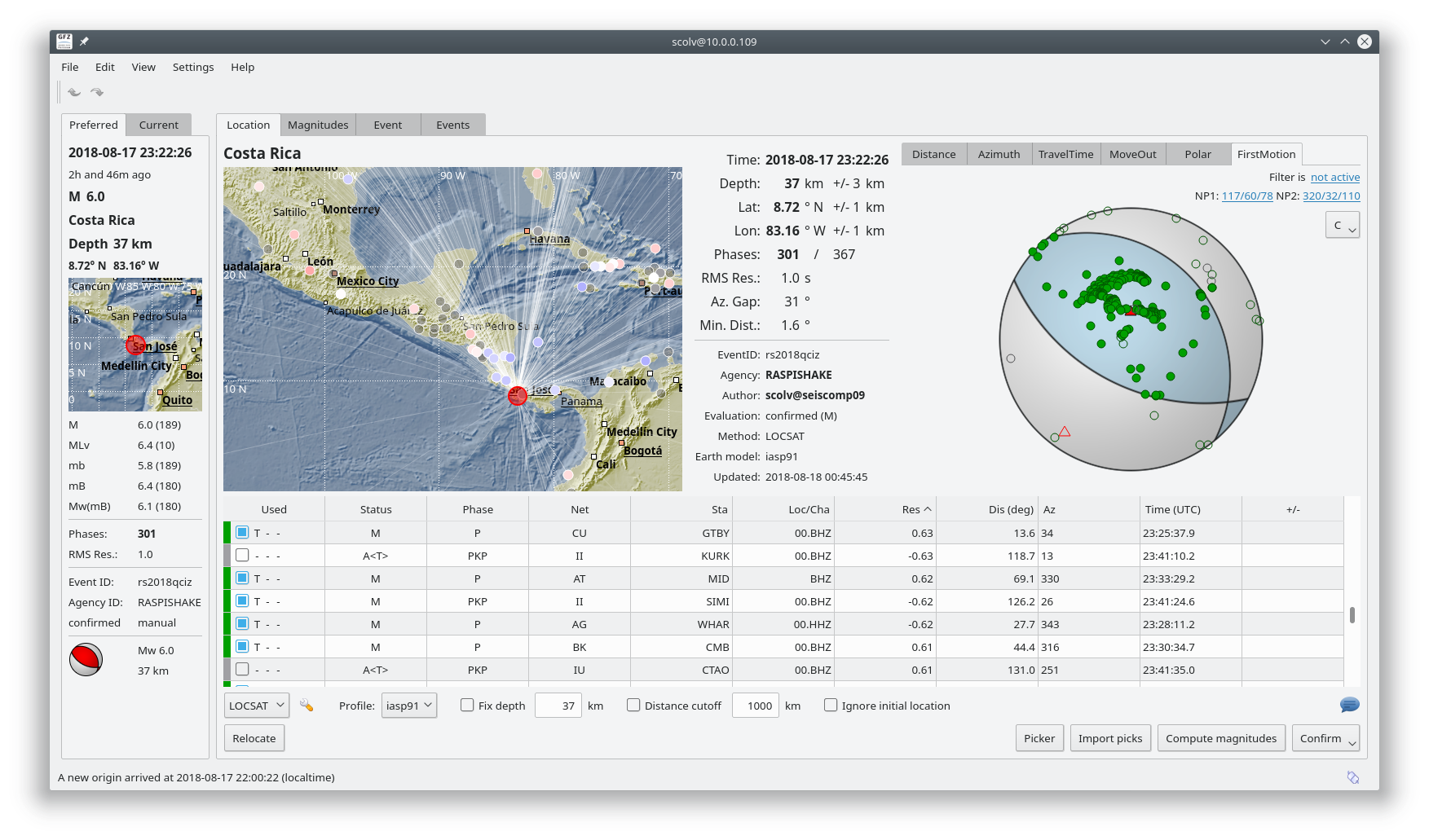Sort the table by Time (UTC) column
Viewport: 1429px width, 840px height.
click(x=1190, y=509)
